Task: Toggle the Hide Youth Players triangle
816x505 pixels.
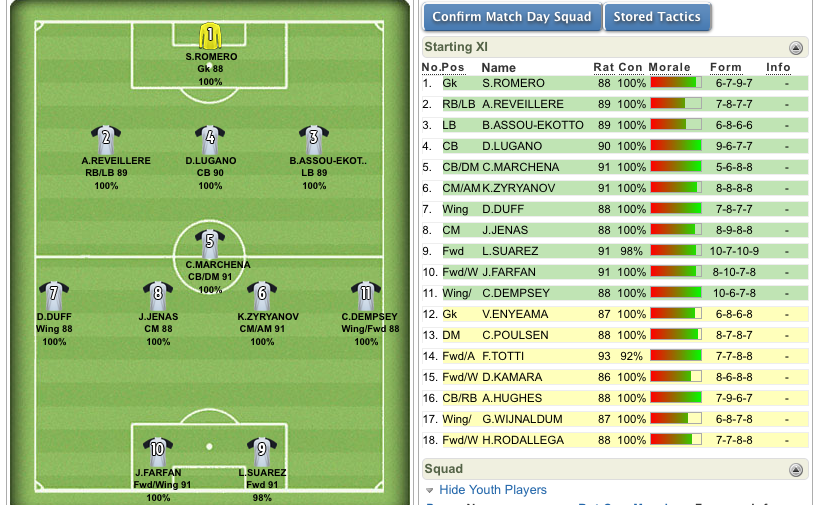Action: 429,490
